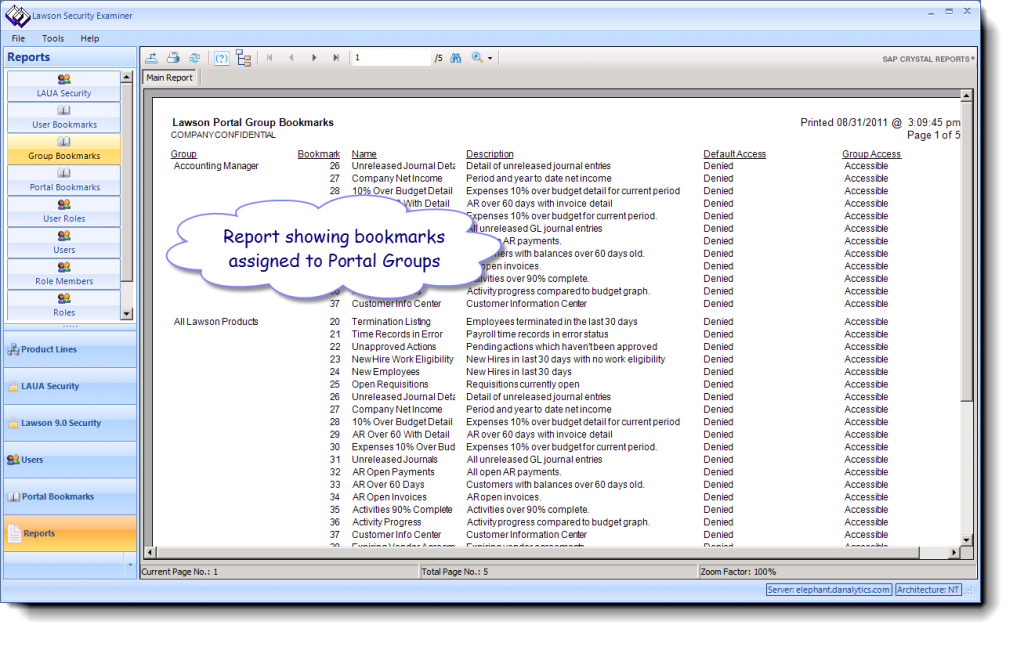
Task: Click the horizontal scrollbar thumb
Action: coord(537,553)
